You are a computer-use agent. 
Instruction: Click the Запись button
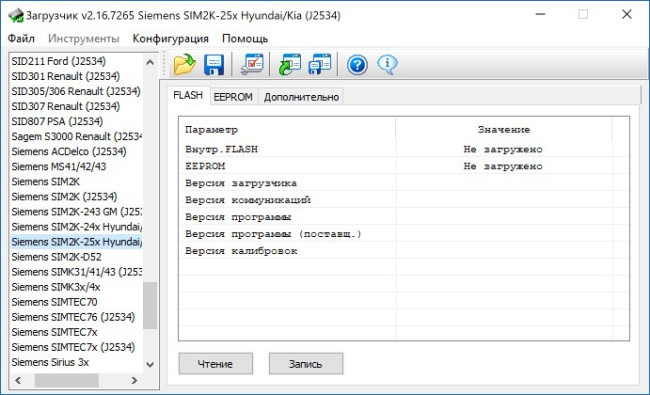(x=306, y=364)
